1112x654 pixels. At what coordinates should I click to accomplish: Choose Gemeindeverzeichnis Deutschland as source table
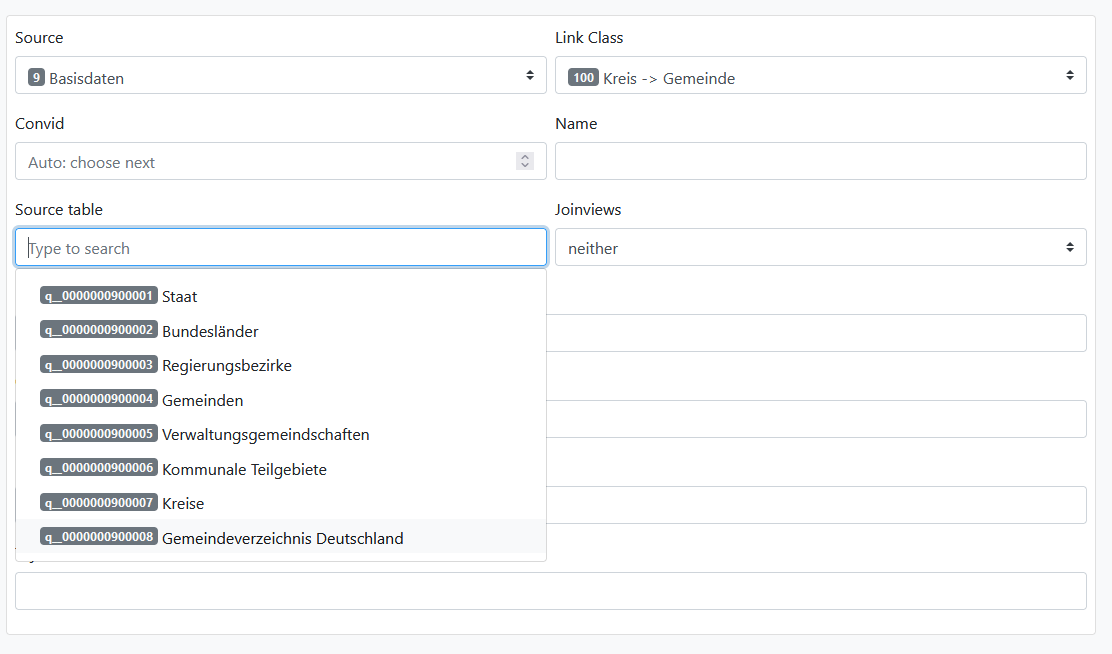coord(283,537)
